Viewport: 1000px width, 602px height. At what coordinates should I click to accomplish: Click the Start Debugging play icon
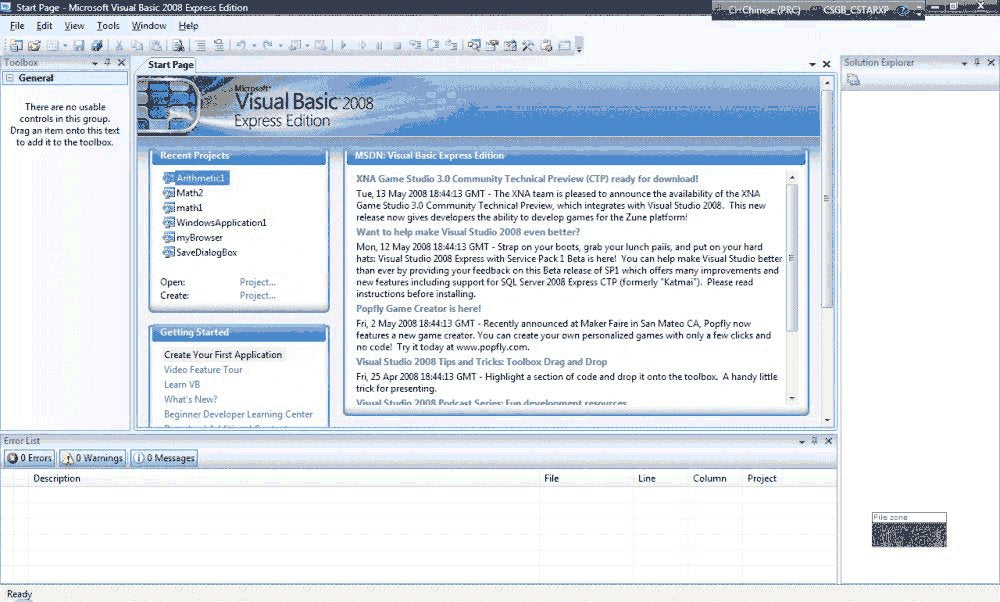343,45
